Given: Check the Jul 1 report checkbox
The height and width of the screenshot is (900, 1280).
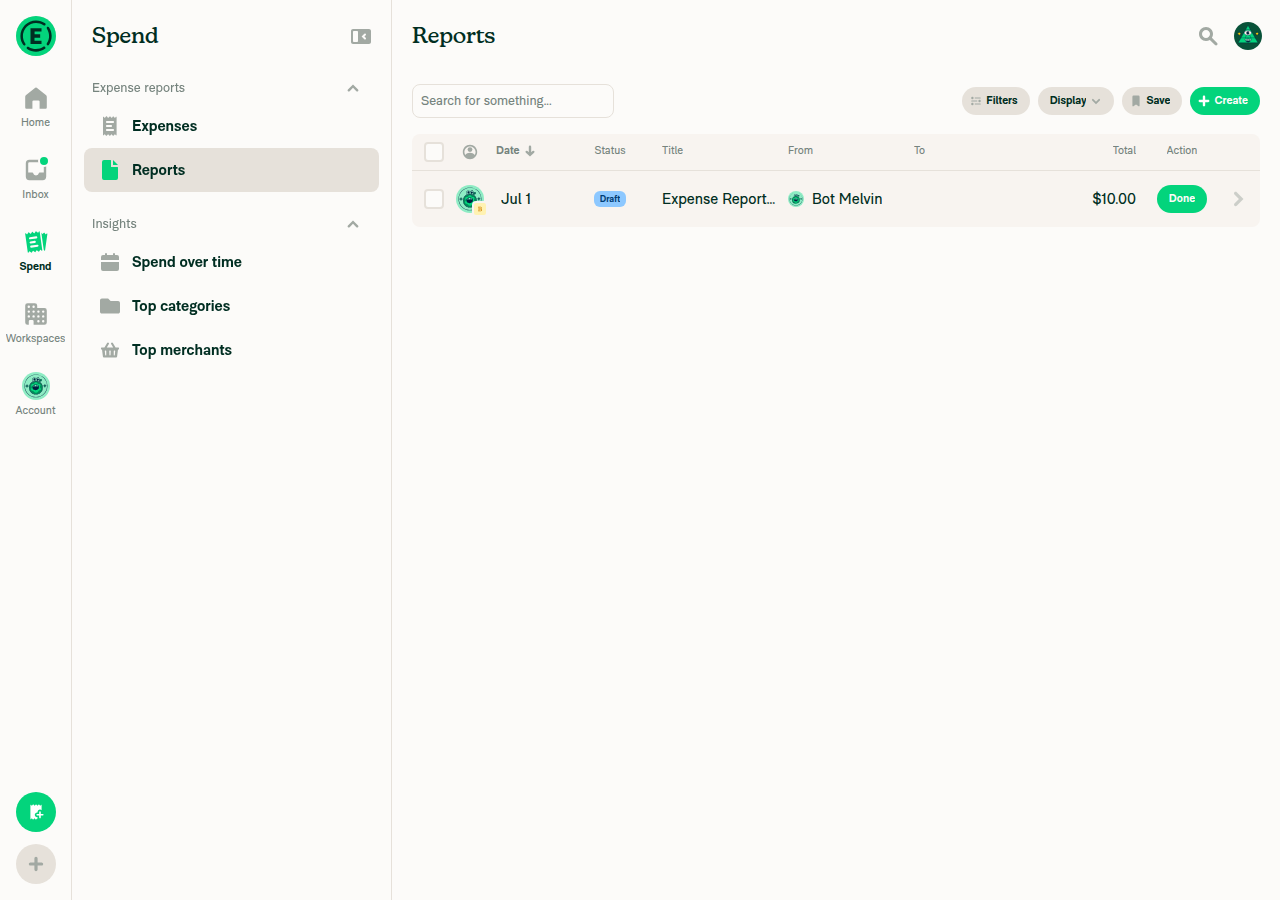Looking at the screenshot, I should pos(434,199).
